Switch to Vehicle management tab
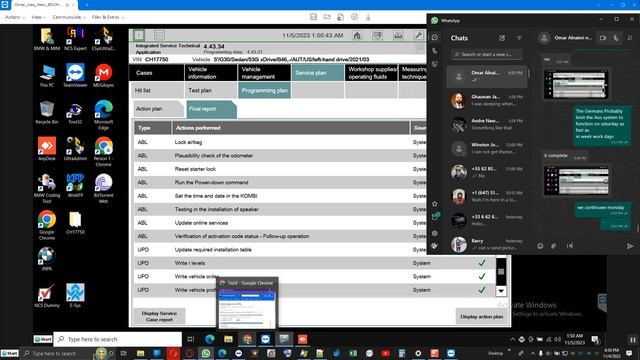Screen dimensions: 640x360 264,73
